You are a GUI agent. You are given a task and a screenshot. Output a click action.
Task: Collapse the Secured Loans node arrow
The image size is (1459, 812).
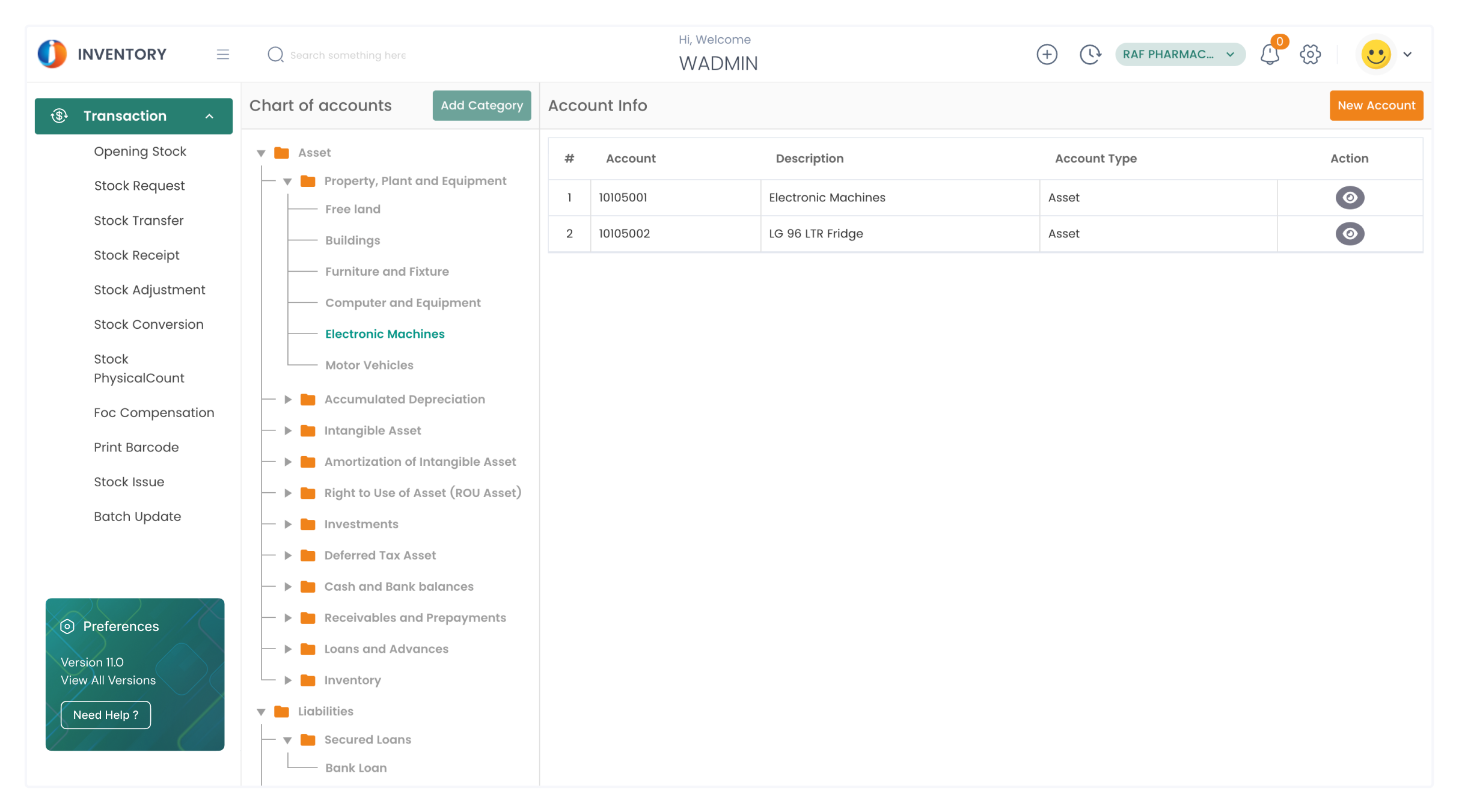287,740
